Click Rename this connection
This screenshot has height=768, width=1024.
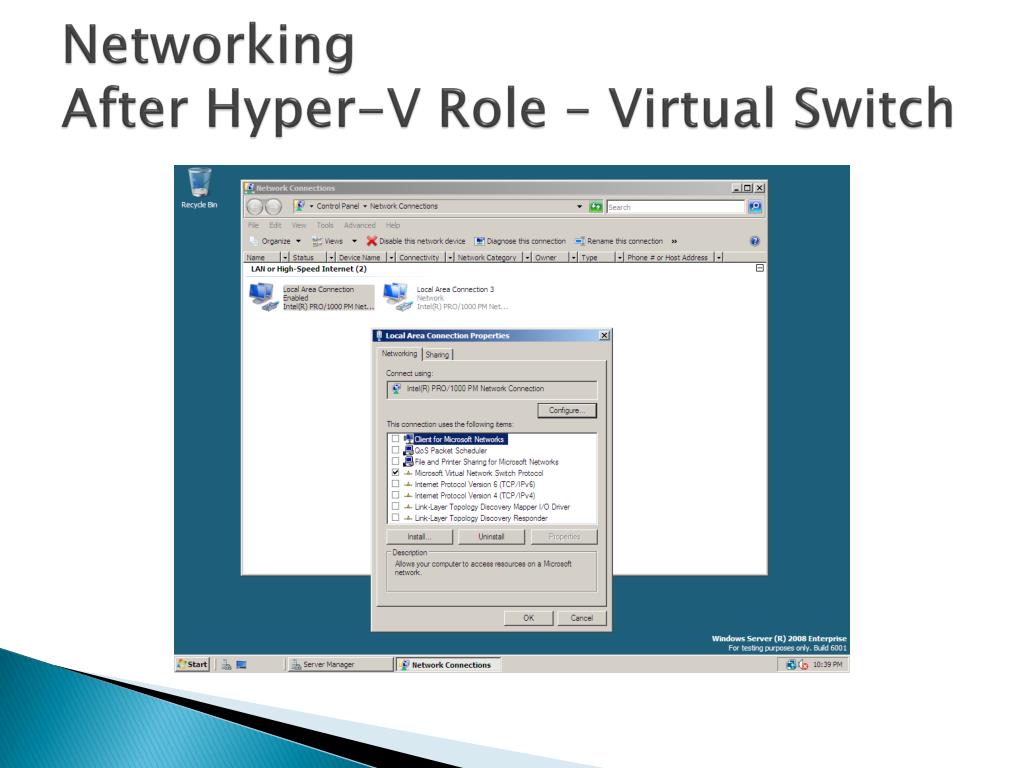coord(618,241)
